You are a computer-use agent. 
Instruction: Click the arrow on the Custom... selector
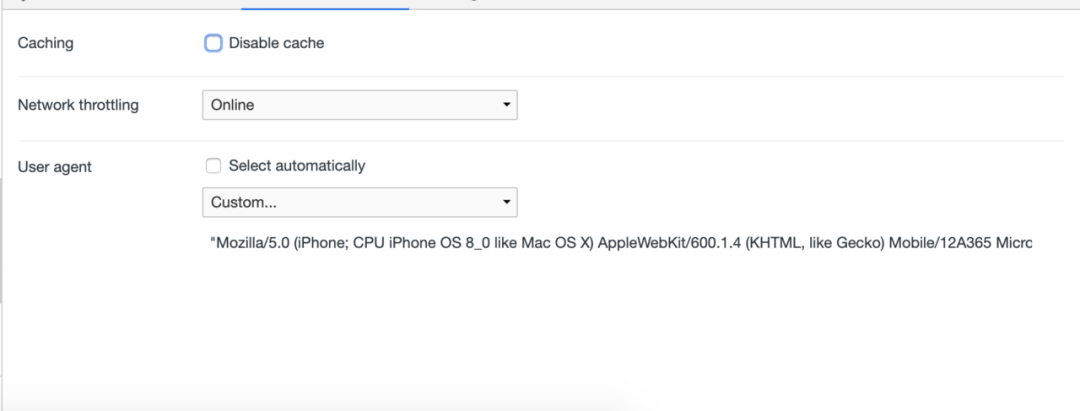[x=507, y=202]
